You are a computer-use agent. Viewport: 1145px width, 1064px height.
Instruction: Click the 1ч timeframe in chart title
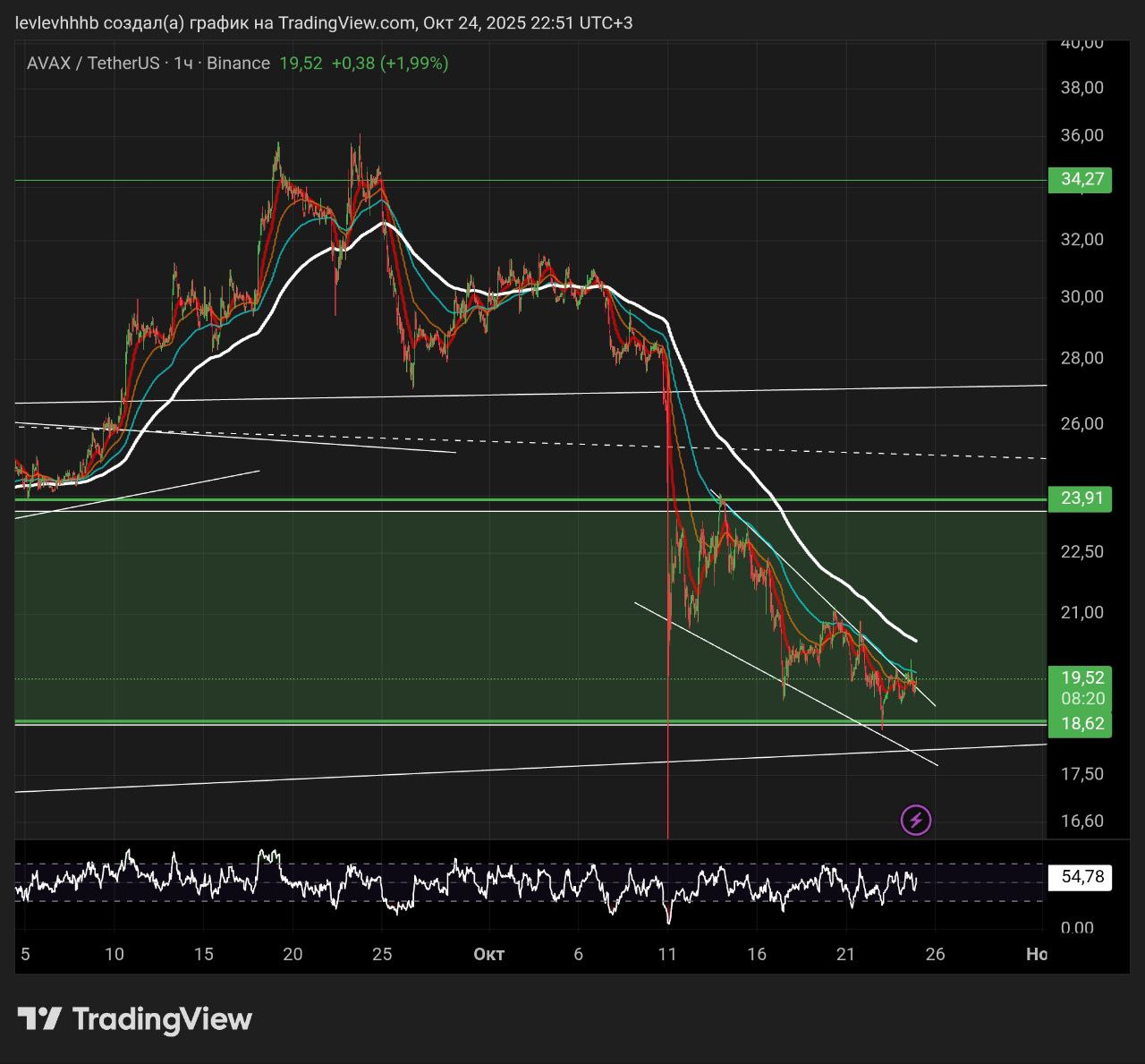click(183, 63)
